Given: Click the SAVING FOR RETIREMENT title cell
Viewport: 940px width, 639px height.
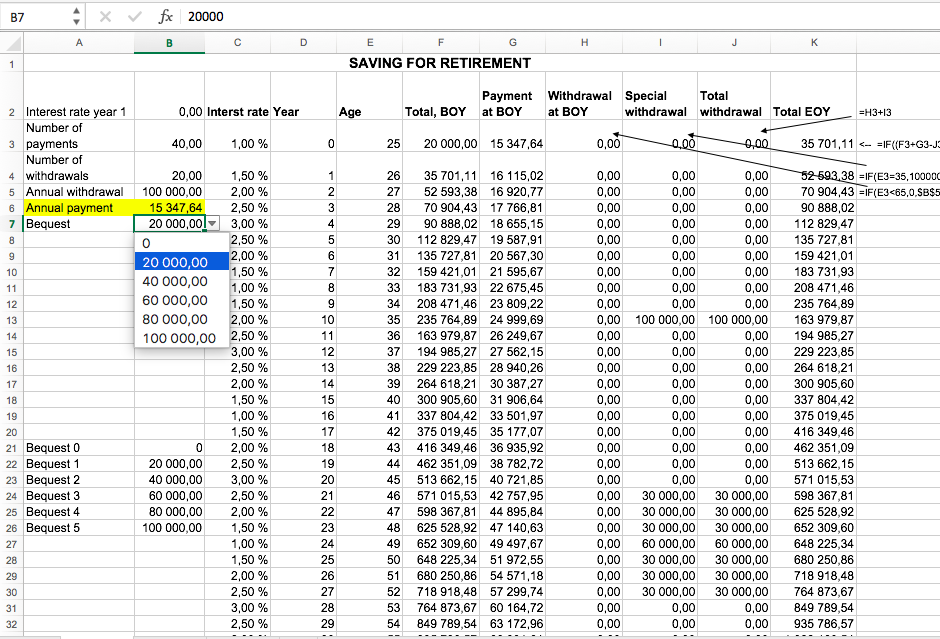Looking at the screenshot, I should click(x=440, y=64).
